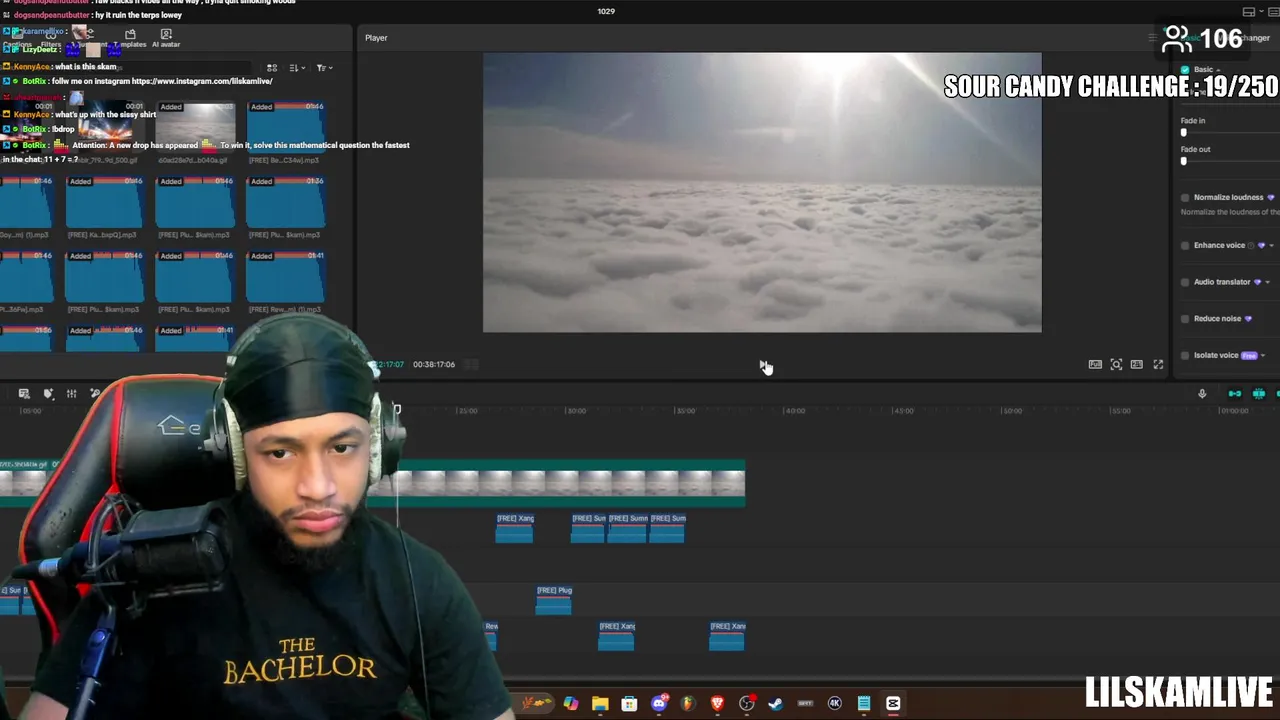Click the timeline playhead marker
Image resolution: width=1280 pixels, height=720 pixels.
tap(397, 409)
